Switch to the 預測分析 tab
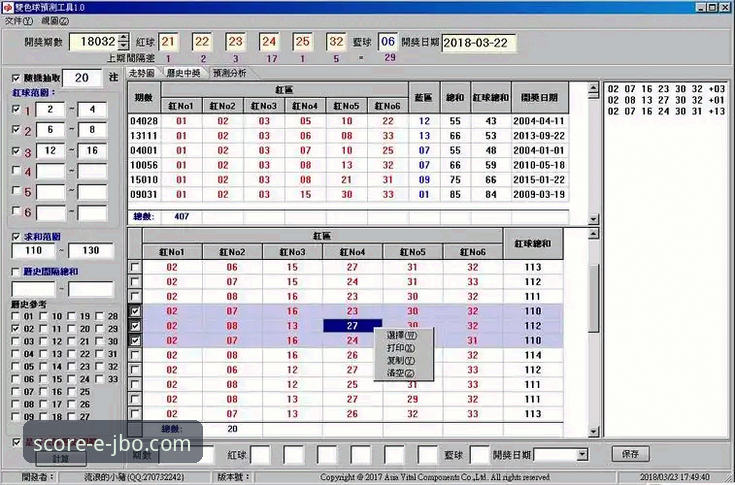The width and height of the screenshot is (735, 485). 230,73
